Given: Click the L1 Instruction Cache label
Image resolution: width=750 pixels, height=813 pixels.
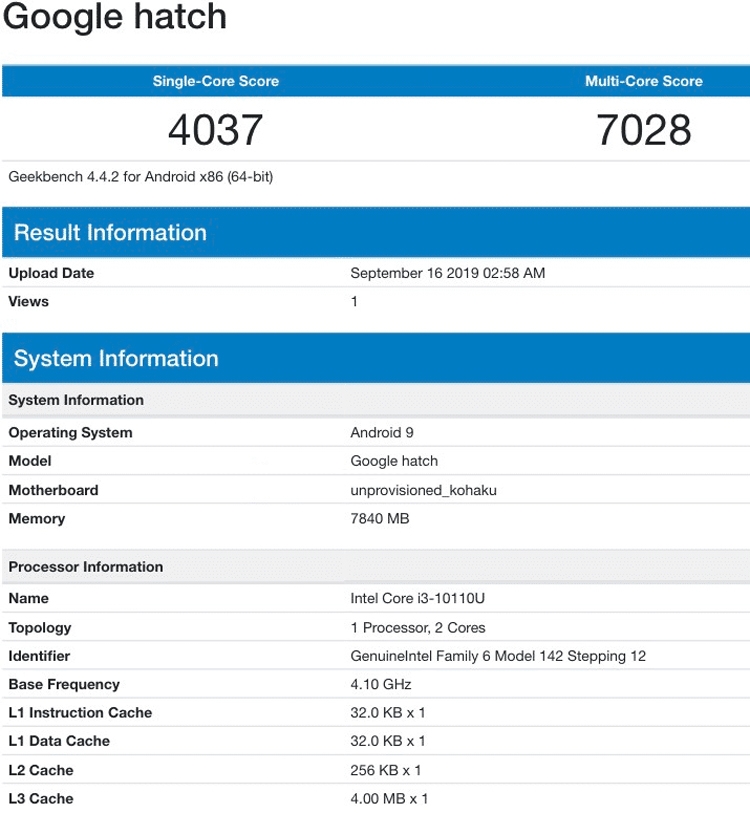Looking at the screenshot, I should coord(80,712).
